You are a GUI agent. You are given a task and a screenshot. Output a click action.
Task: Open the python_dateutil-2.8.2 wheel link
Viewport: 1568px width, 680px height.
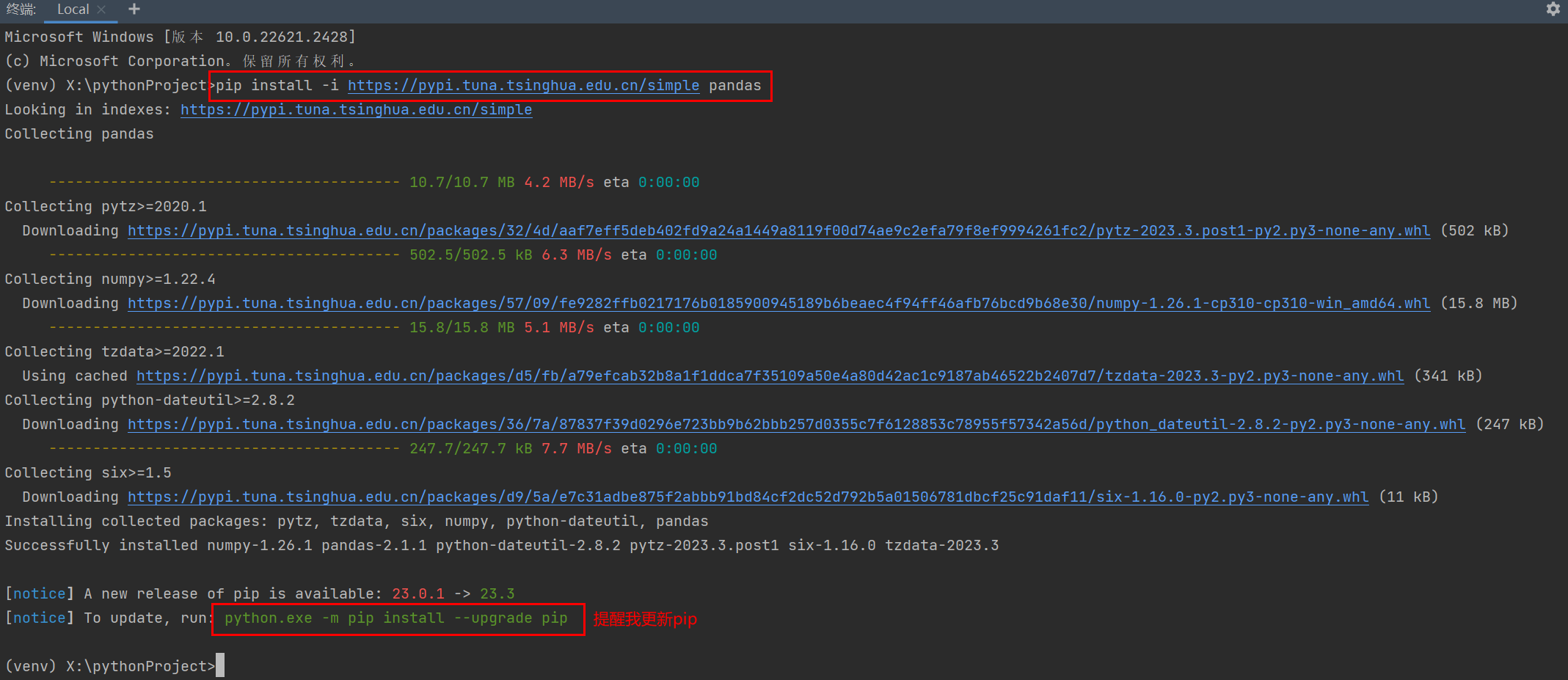796,425
